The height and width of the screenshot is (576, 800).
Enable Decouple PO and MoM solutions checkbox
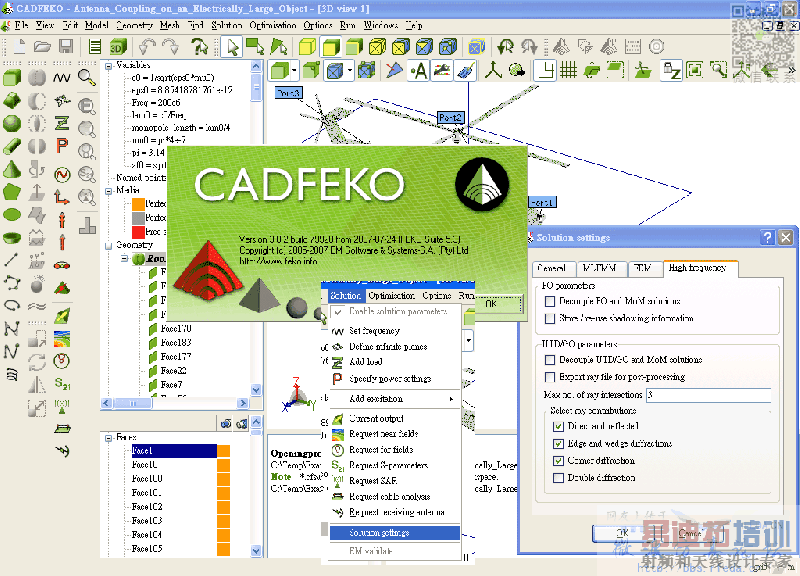(x=549, y=302)
